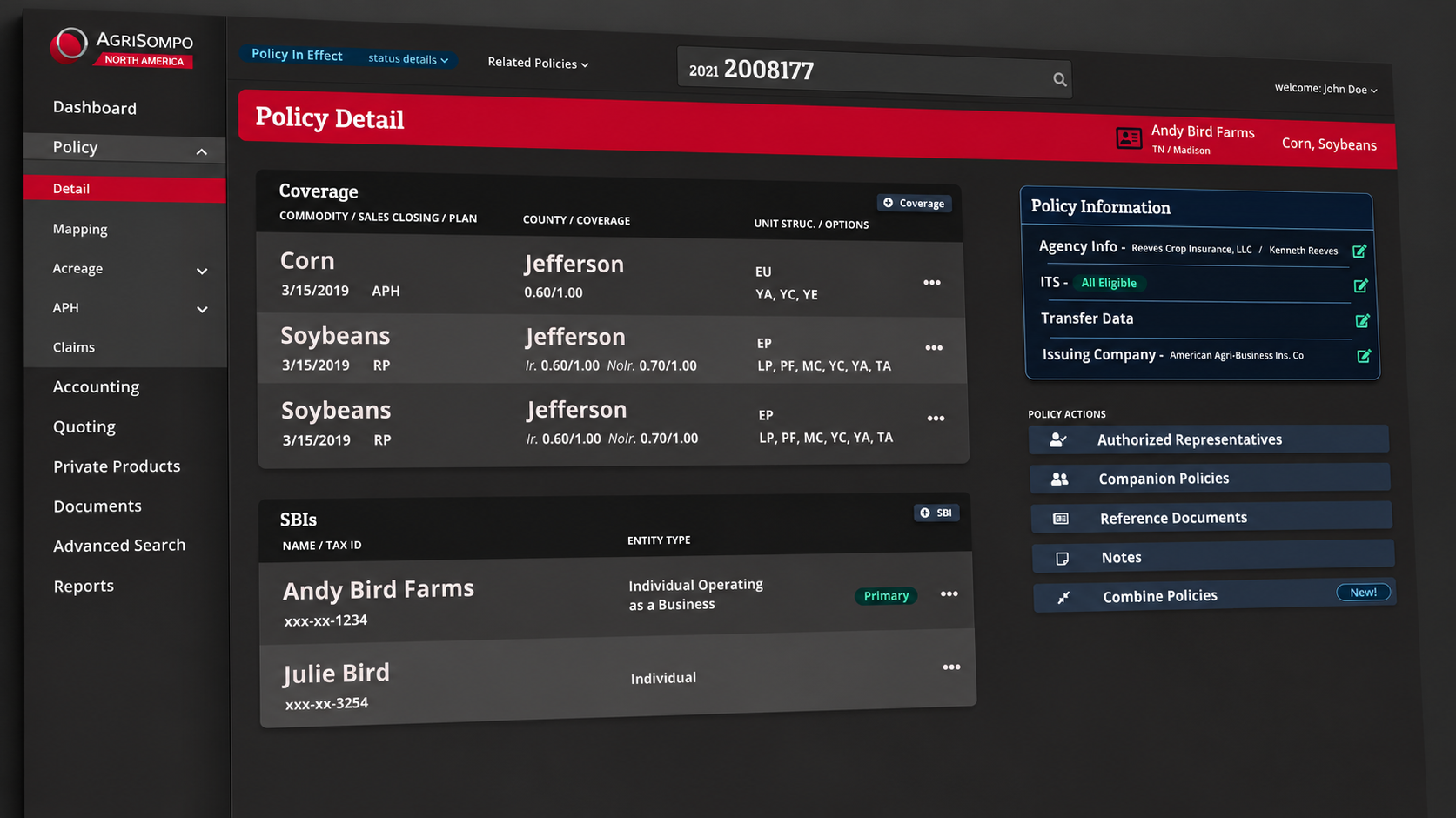This screenshot has width=1456, height=818.
Task: Go to Dashboard in sidebar
Action: (x=94, y=108)
